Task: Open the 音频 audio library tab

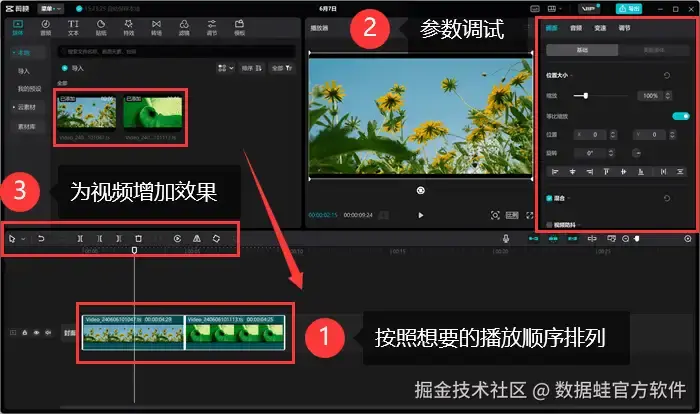Action: click(46, 27)
